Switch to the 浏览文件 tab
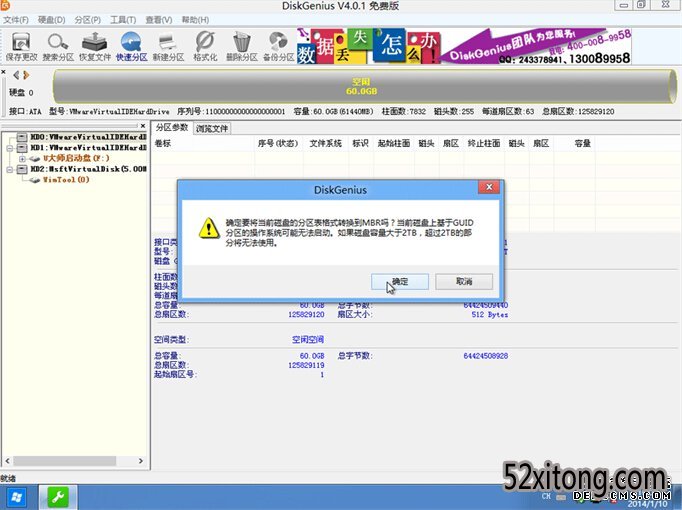Screen dimensions: 682x510 click(212, 129)
